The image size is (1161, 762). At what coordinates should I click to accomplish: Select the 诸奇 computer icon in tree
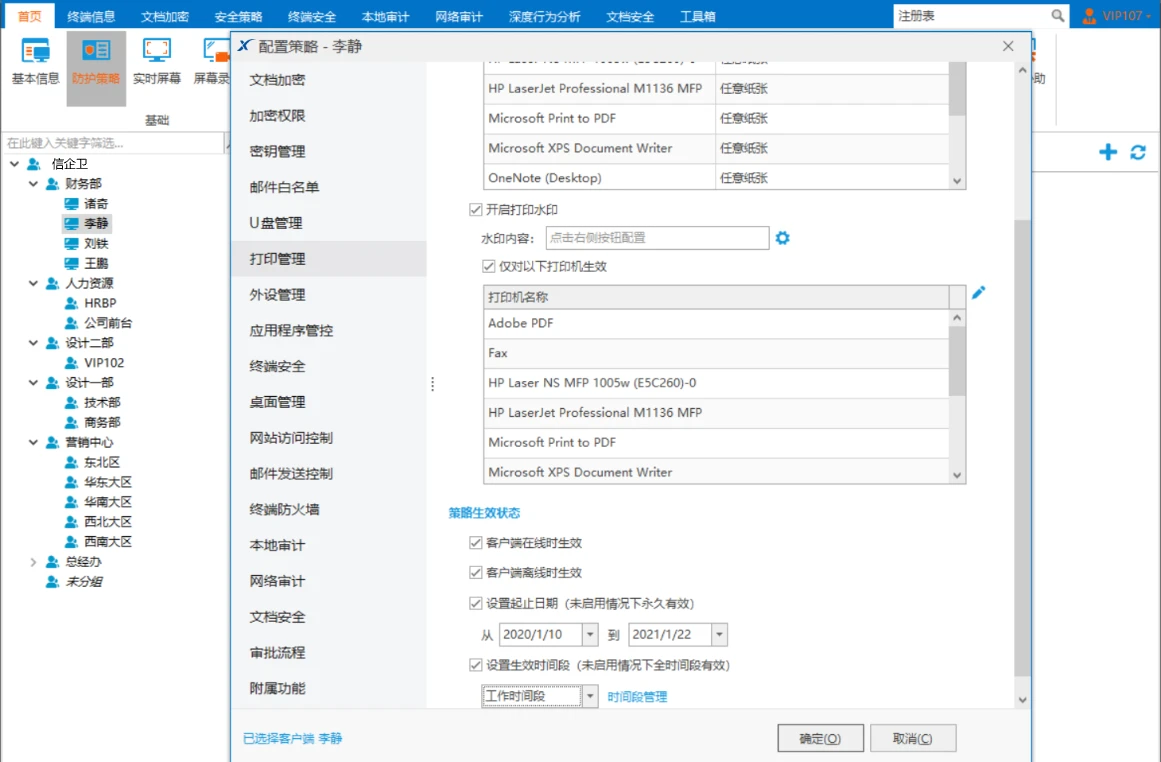point(71,204)
